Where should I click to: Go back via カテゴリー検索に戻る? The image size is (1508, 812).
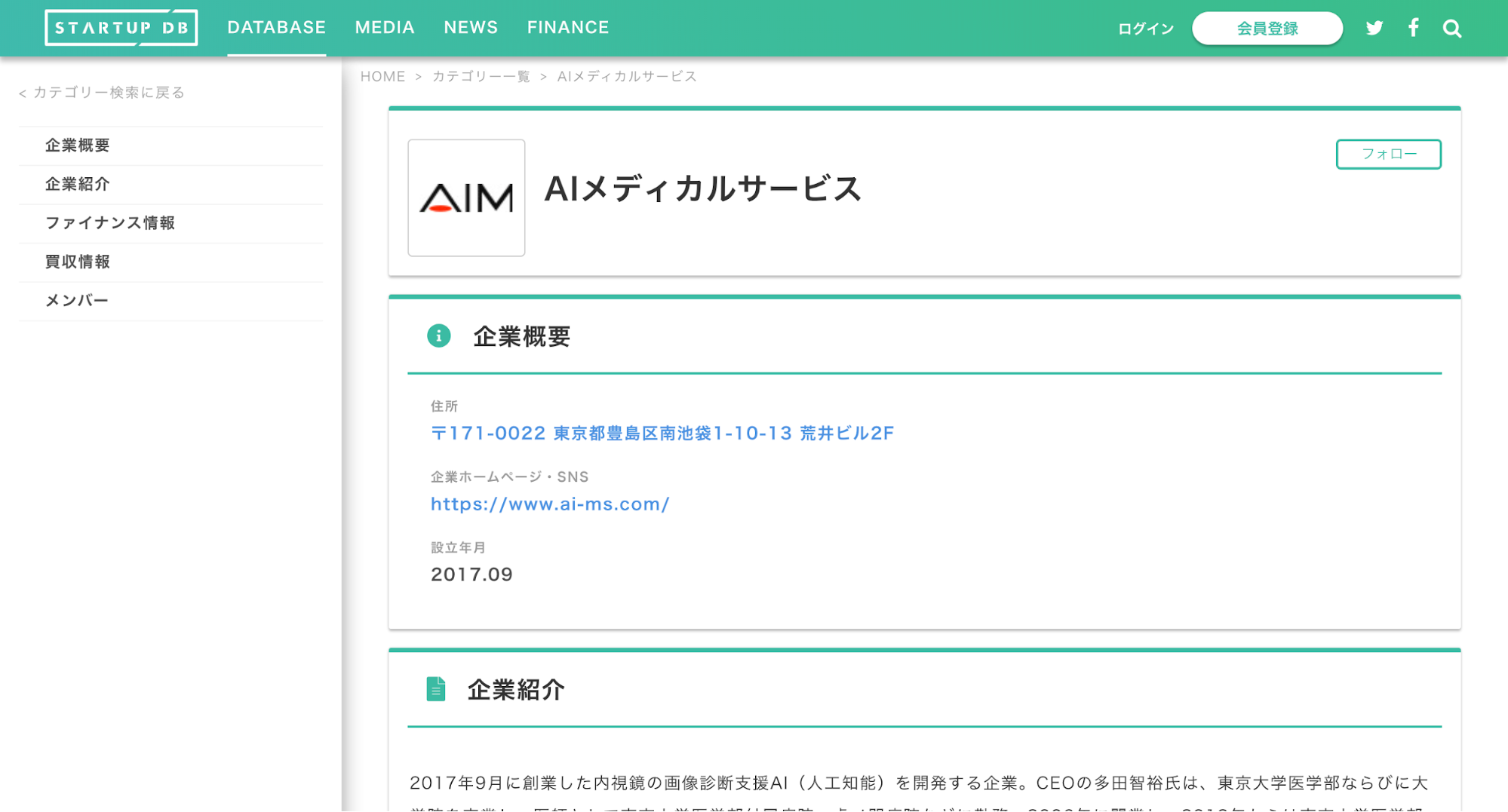(x=102, y=93)
